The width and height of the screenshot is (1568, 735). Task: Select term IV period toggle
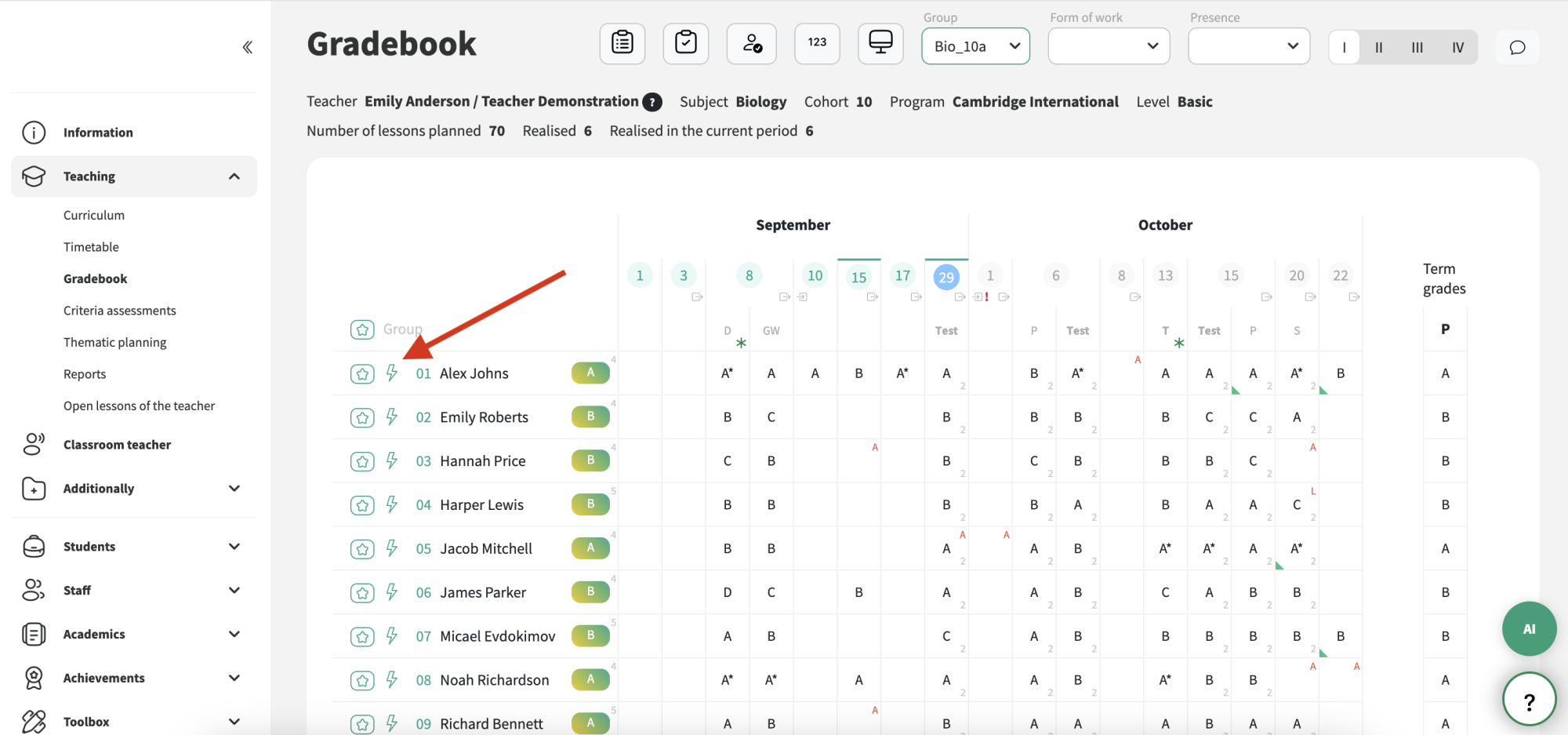(x=1458, y=47)
